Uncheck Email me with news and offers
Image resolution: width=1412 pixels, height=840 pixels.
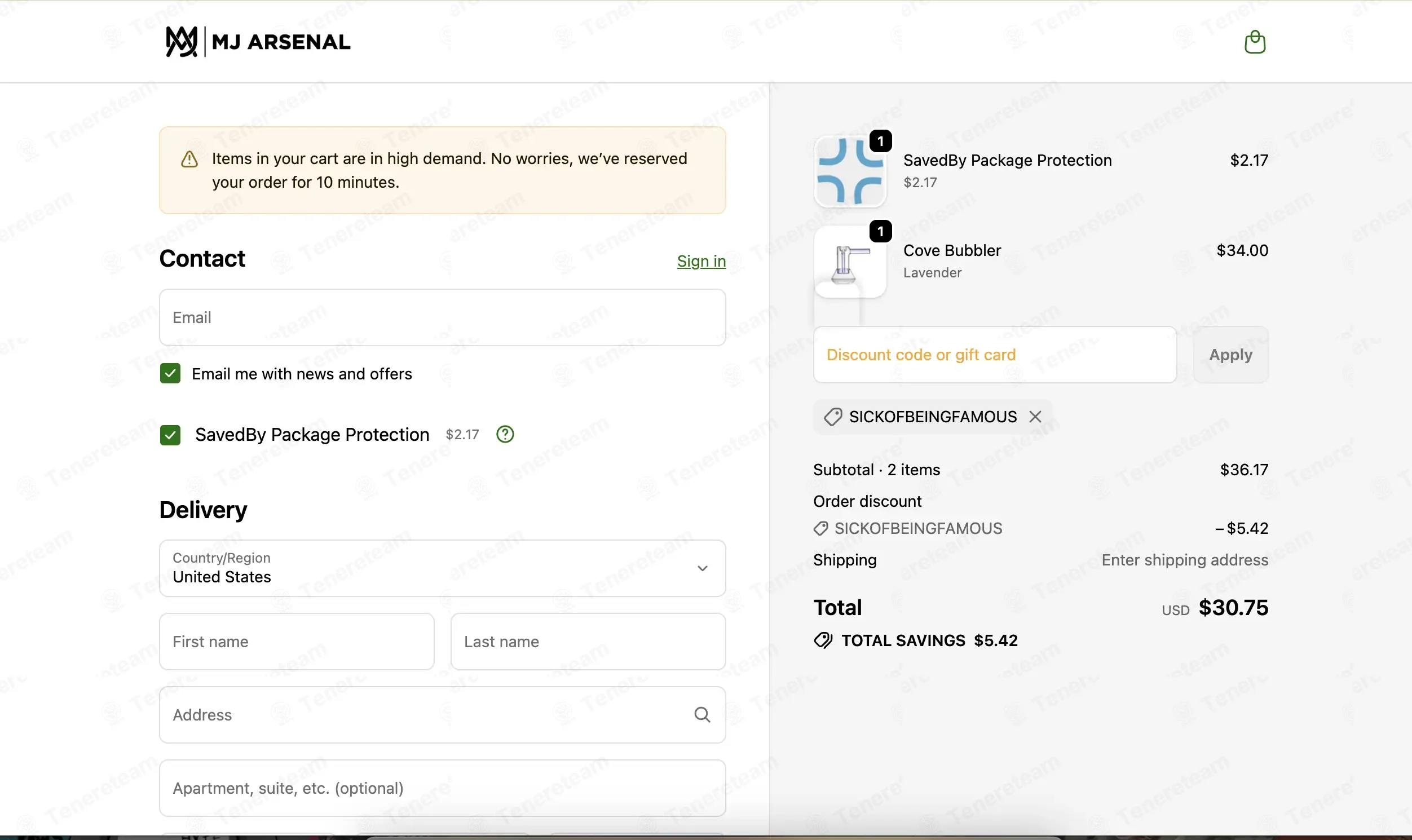(x=170, y=374)
